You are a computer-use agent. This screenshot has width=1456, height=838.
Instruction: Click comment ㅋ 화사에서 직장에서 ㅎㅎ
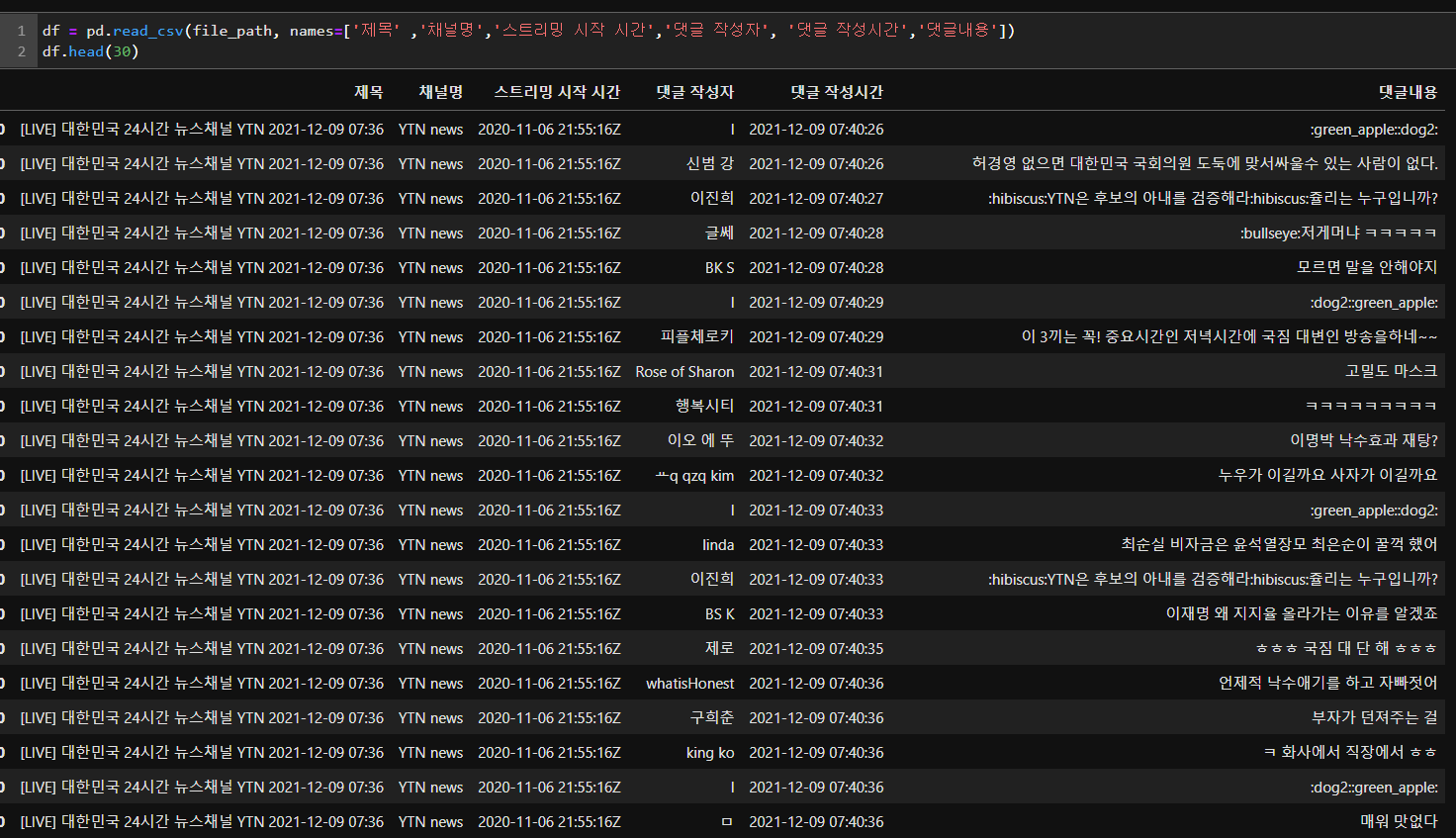coord(1350,752)
